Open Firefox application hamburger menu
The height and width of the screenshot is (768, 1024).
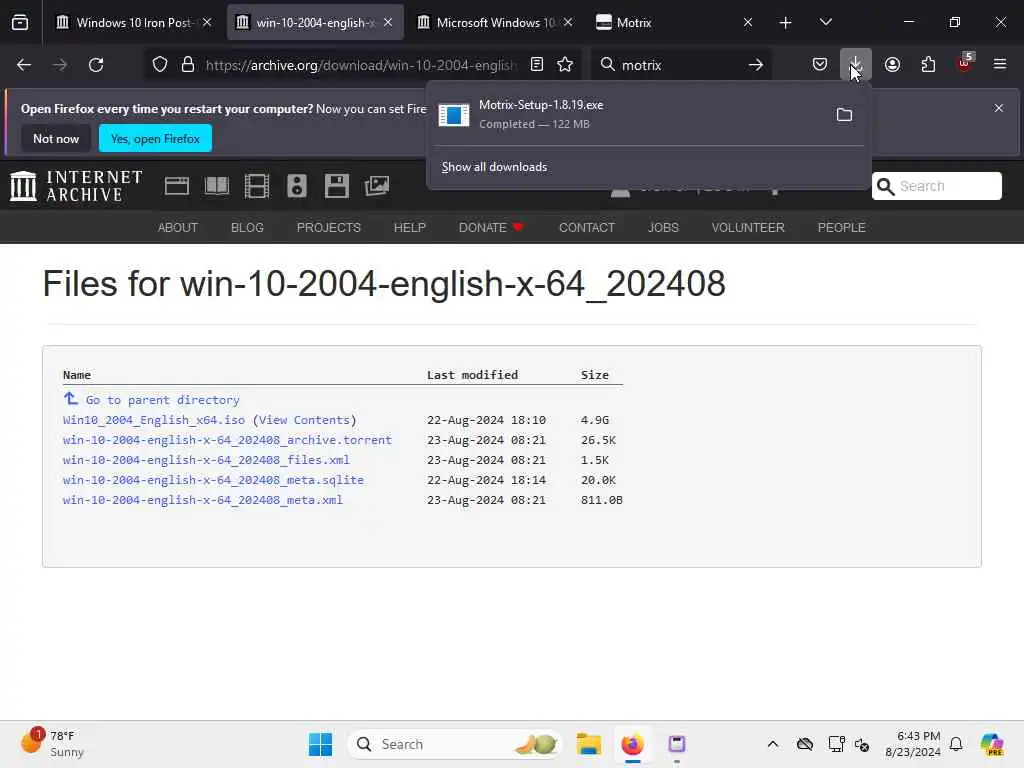[1000, 65]
